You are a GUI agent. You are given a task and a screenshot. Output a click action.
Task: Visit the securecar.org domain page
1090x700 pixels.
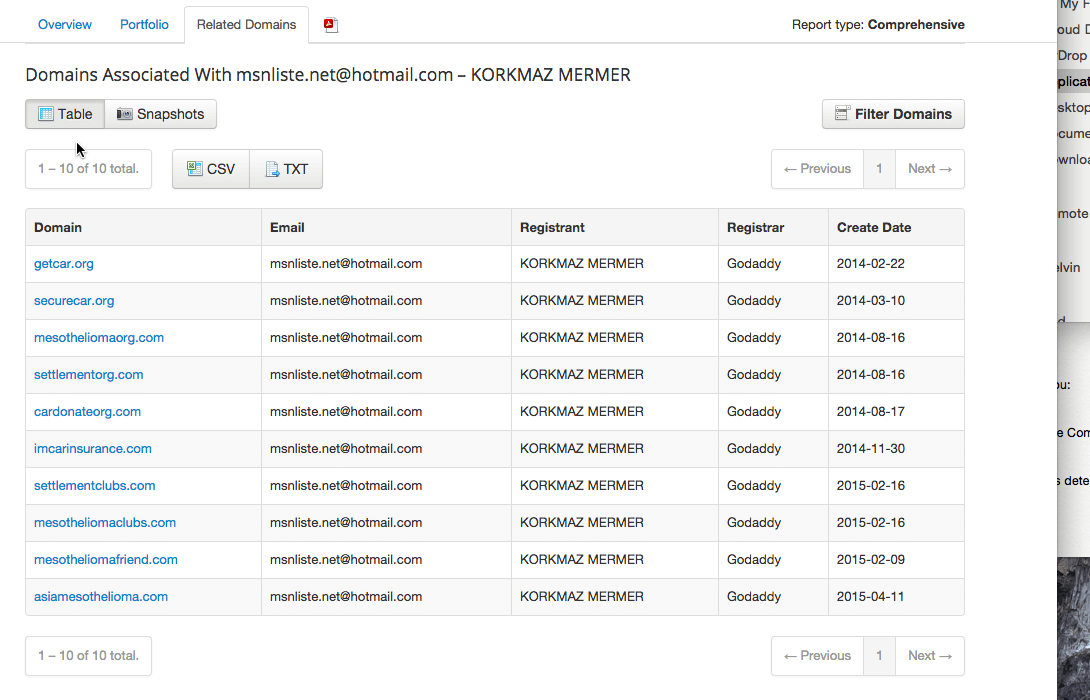click(73, 300)
